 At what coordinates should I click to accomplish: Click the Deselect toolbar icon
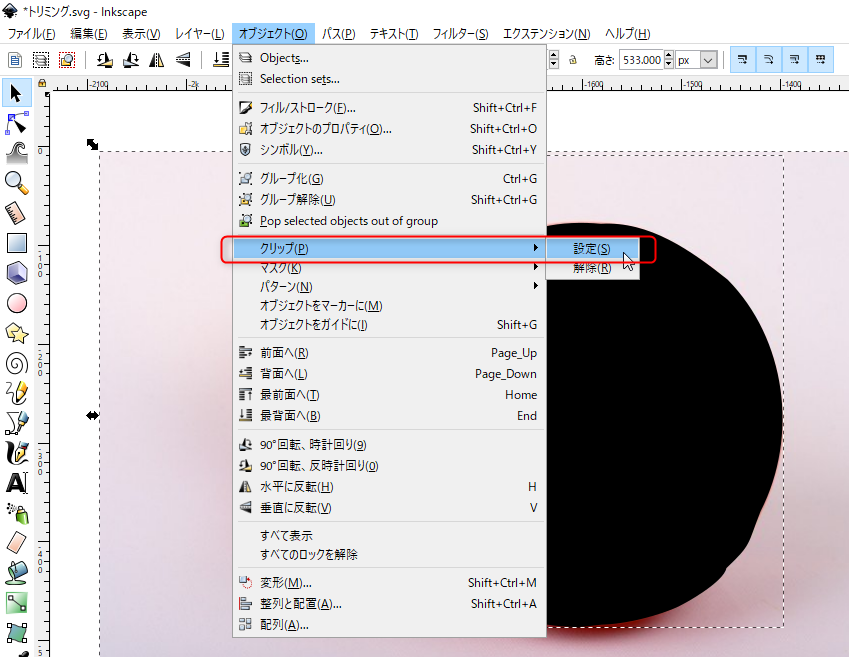67,60
